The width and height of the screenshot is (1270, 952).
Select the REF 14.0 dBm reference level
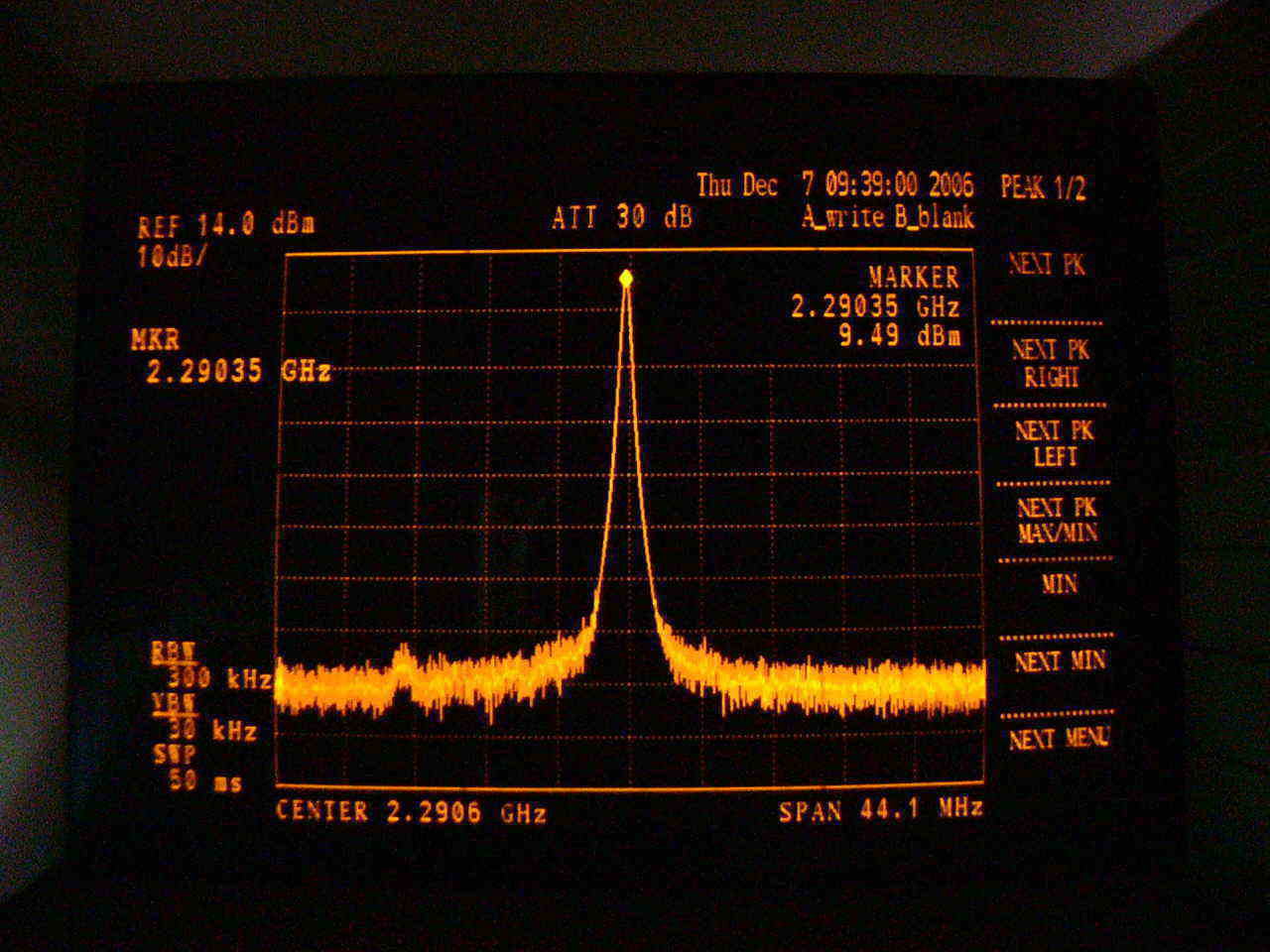click(226, 226)
